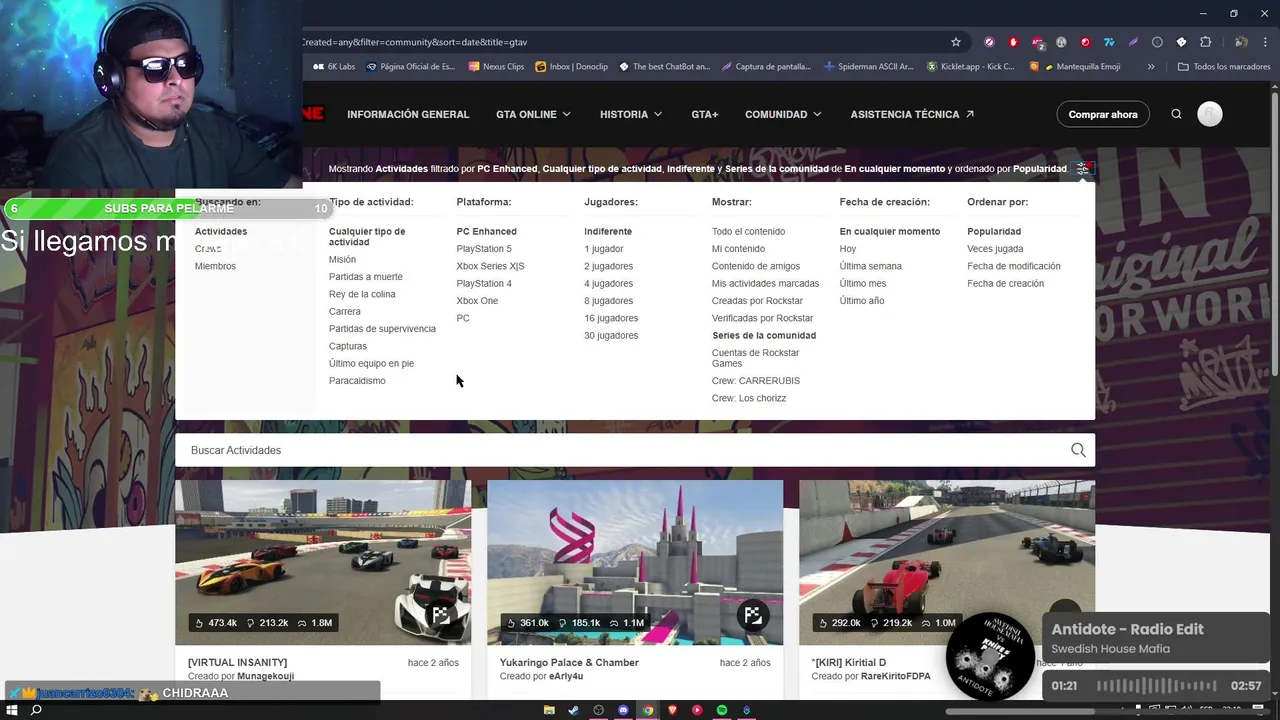1280x720 pixels.
Task: Open the INFORMACIÓN GENERAL tab
Action: coord(408,114)
